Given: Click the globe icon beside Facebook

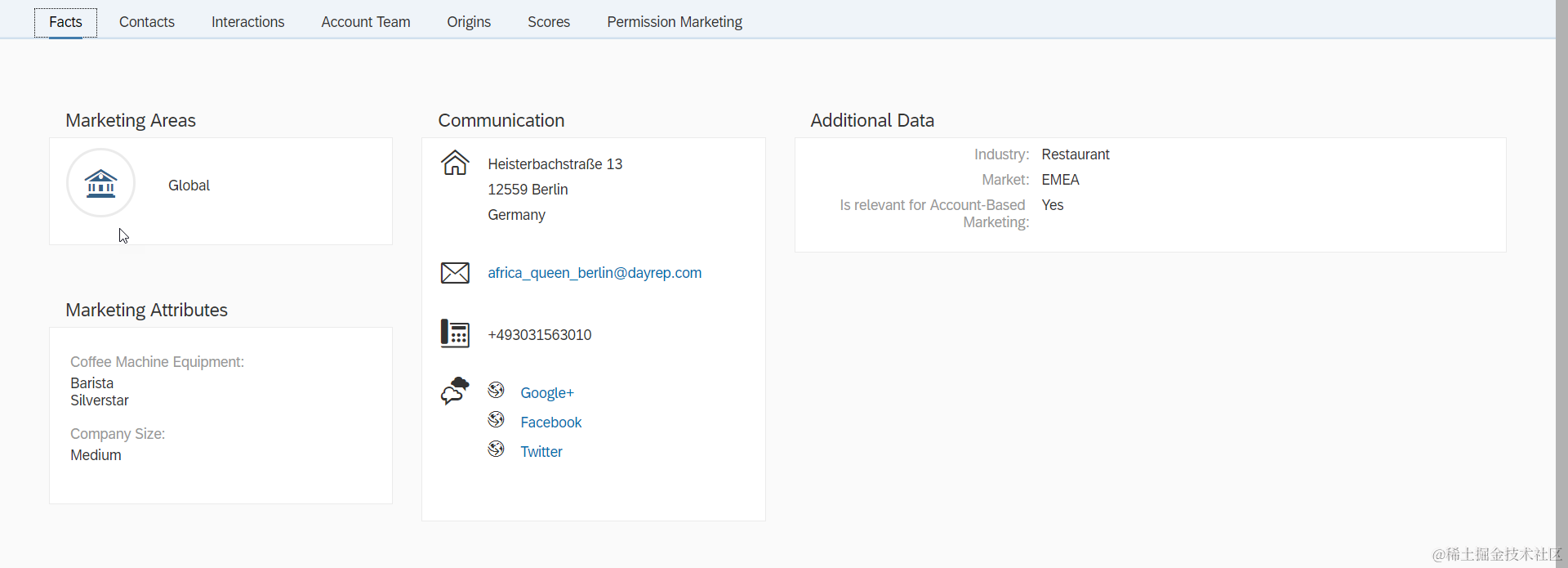Looking at the screenshot, I should 496,420.
